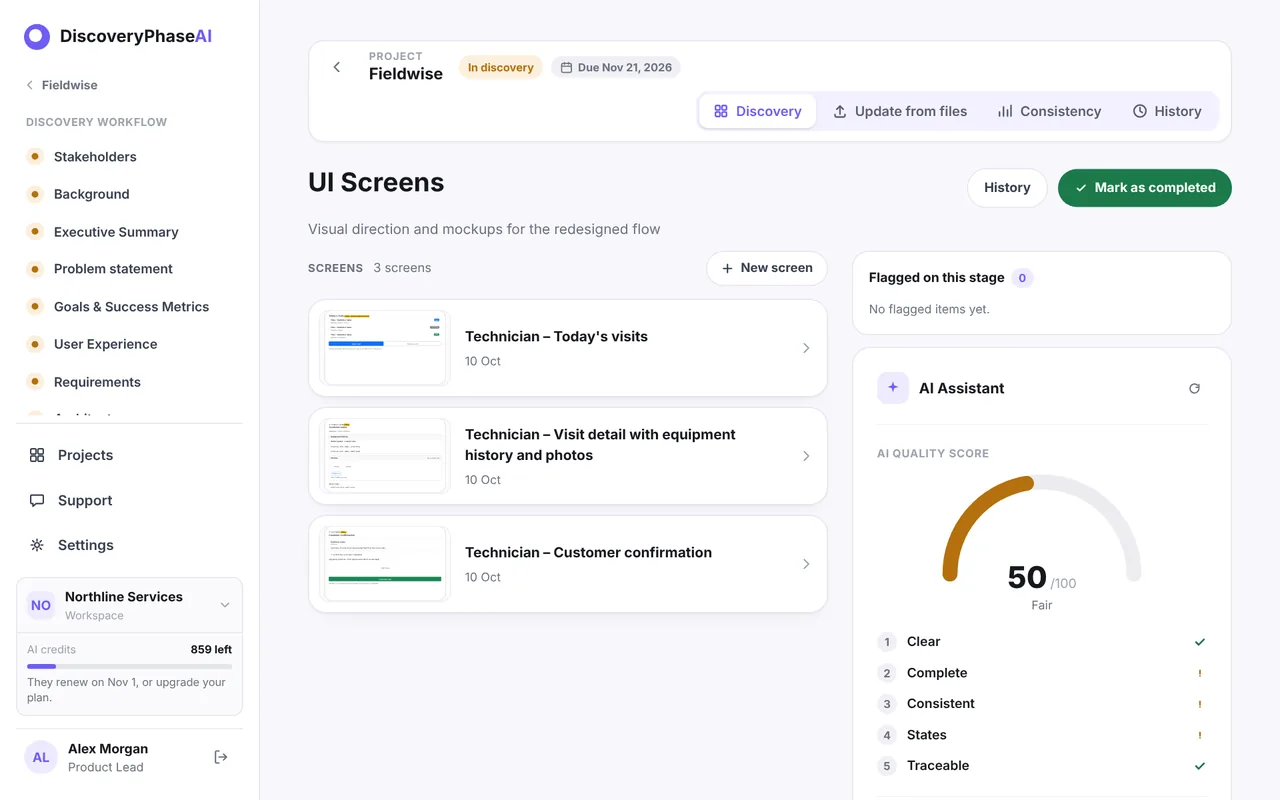This screenshot has width=1280, height=800.
Task: Click the back arrow beside Fieldwise project title
Action: click(337, 67)
